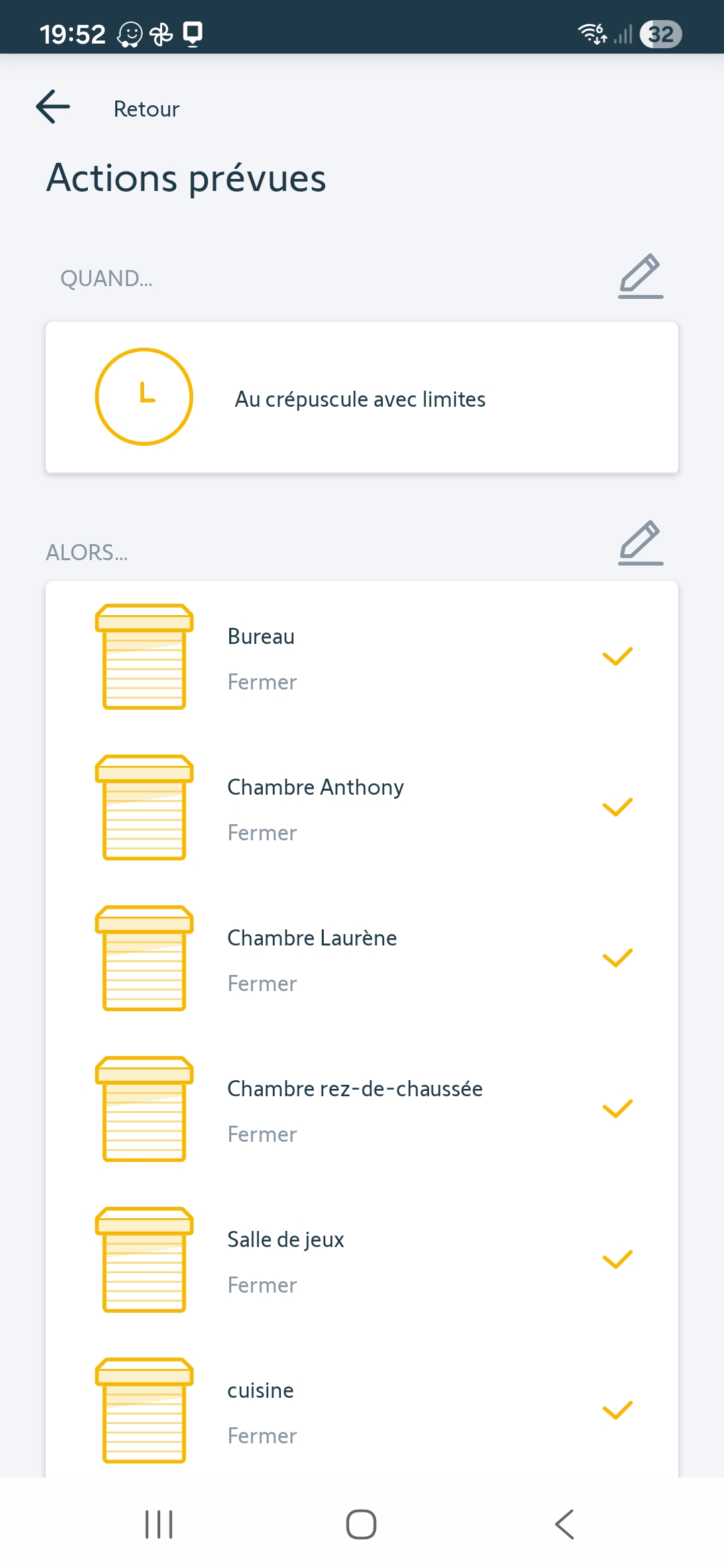
Task: Edit the ALORS actions with pencil icon
Action: (x=640, y=542)
